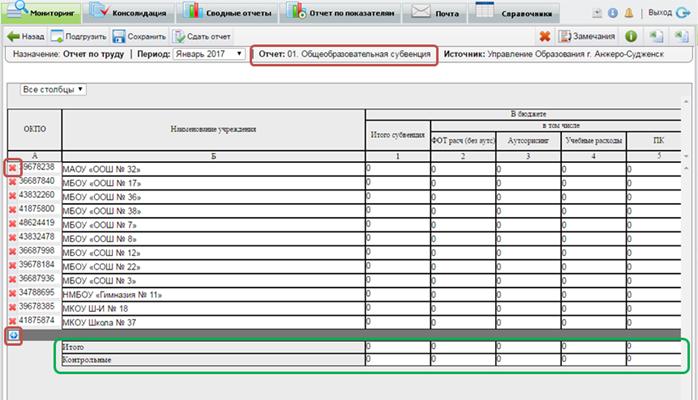The image size is (698, 400).
Task: Open the Период Январь 2017 dropdown
Action: click(209, 52)
